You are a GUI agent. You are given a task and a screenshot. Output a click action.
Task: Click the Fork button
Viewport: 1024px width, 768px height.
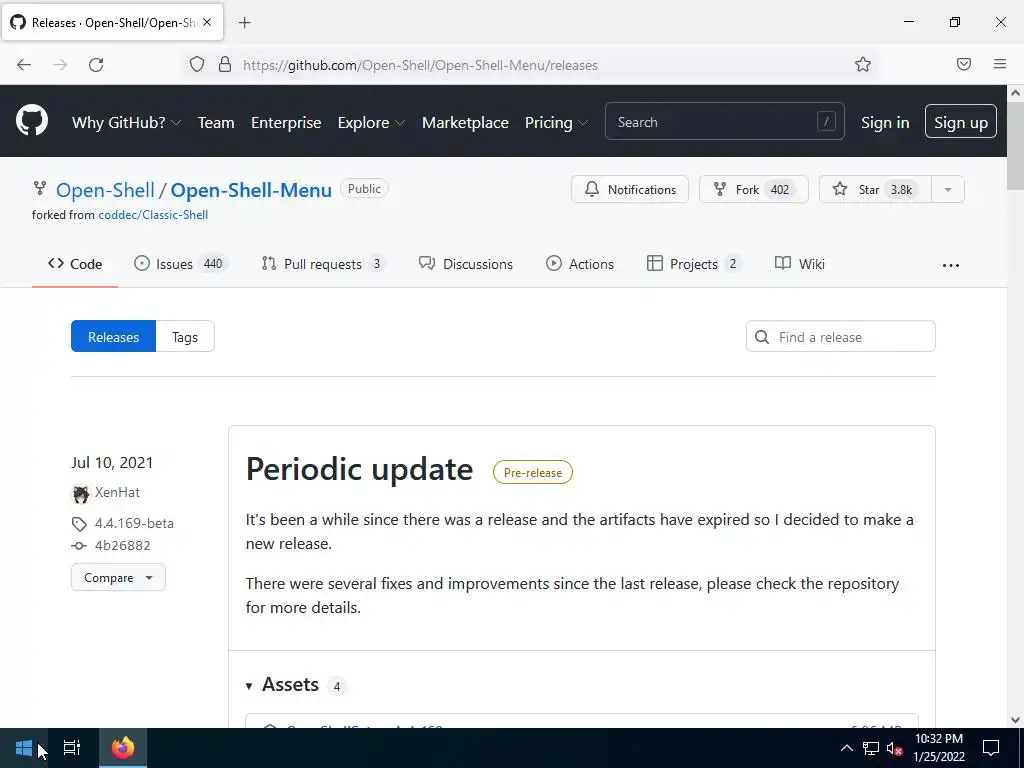[754, 189]
